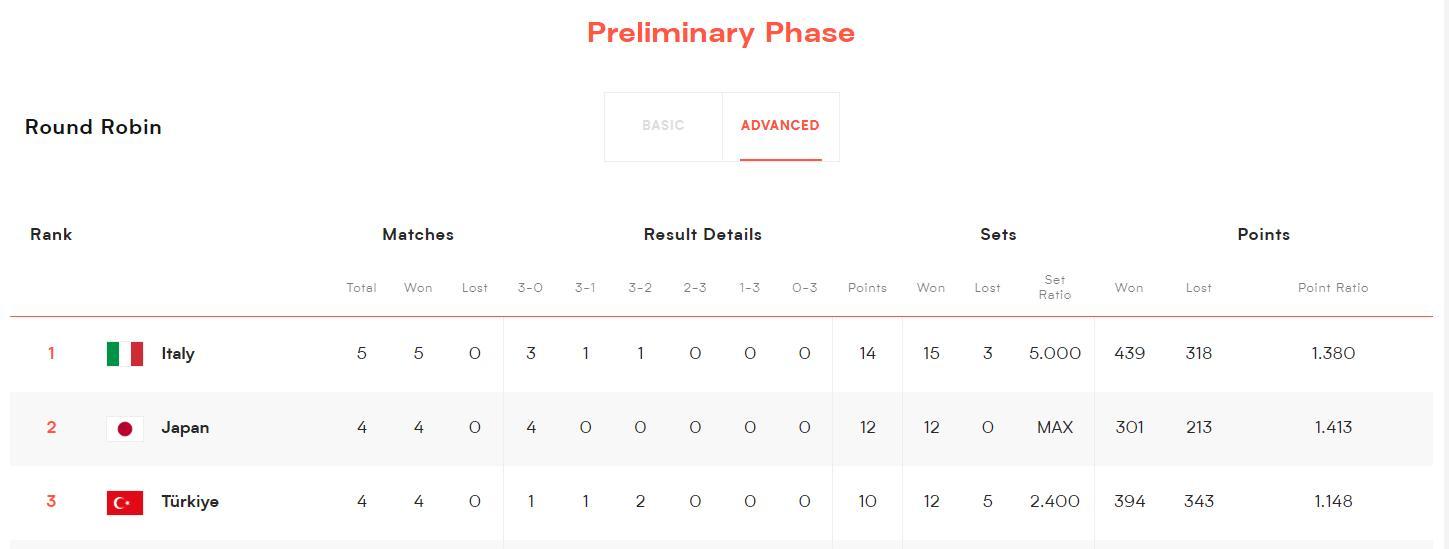Click Türkiye's point ratio 1.148
This screenshot has height=549, width=1449.
(1332, 502)
